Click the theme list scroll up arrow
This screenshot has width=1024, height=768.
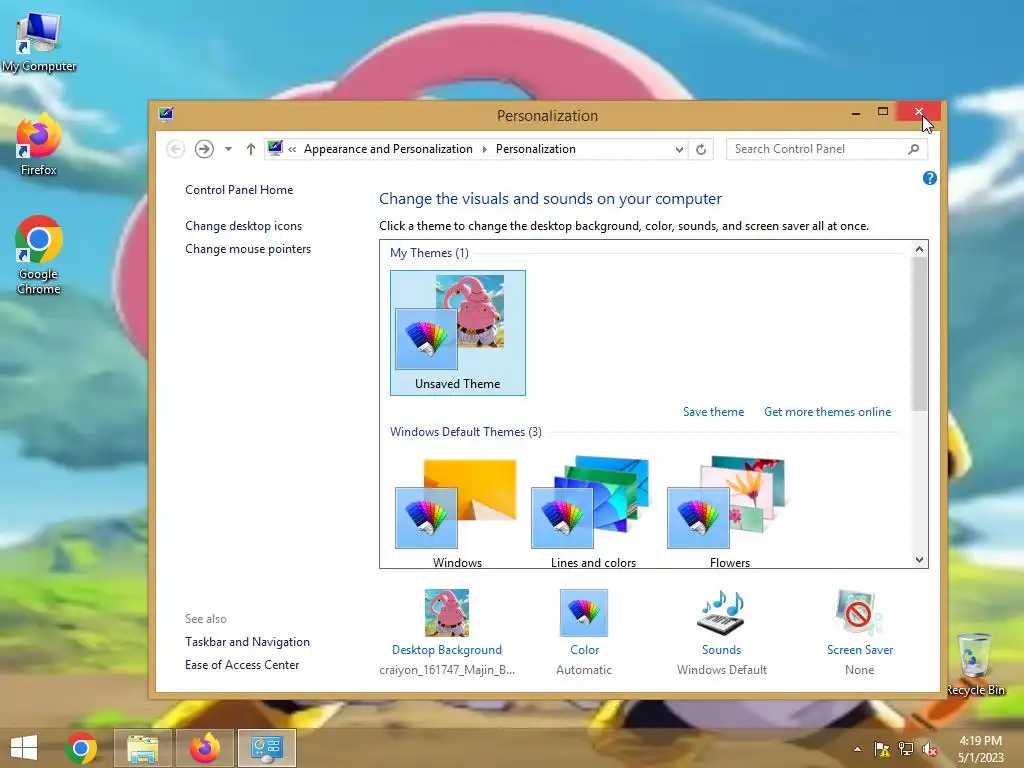pyautogui.click(x=920, y=249)
